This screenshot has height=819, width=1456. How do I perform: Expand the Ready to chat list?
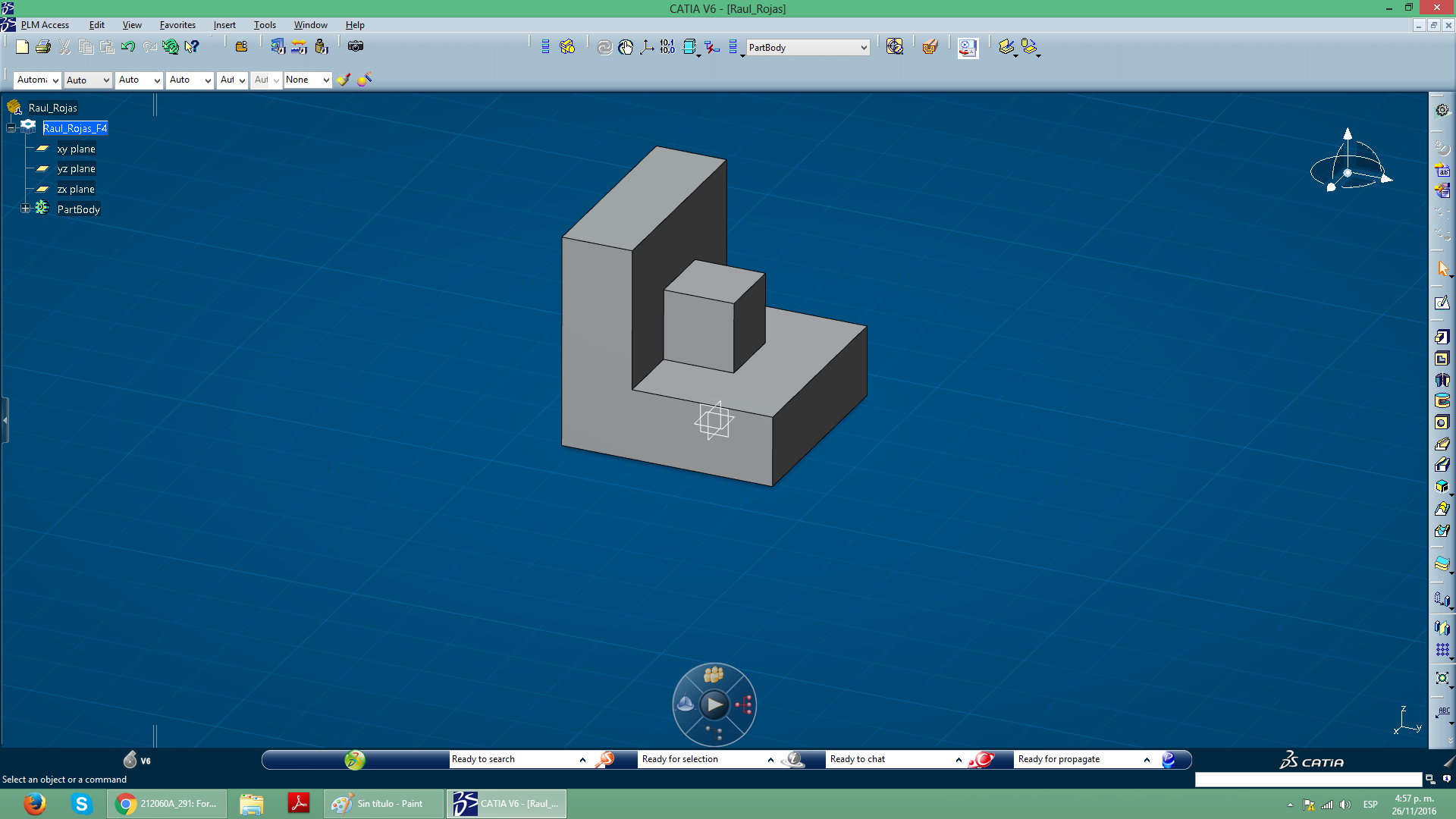coord(959,759)
